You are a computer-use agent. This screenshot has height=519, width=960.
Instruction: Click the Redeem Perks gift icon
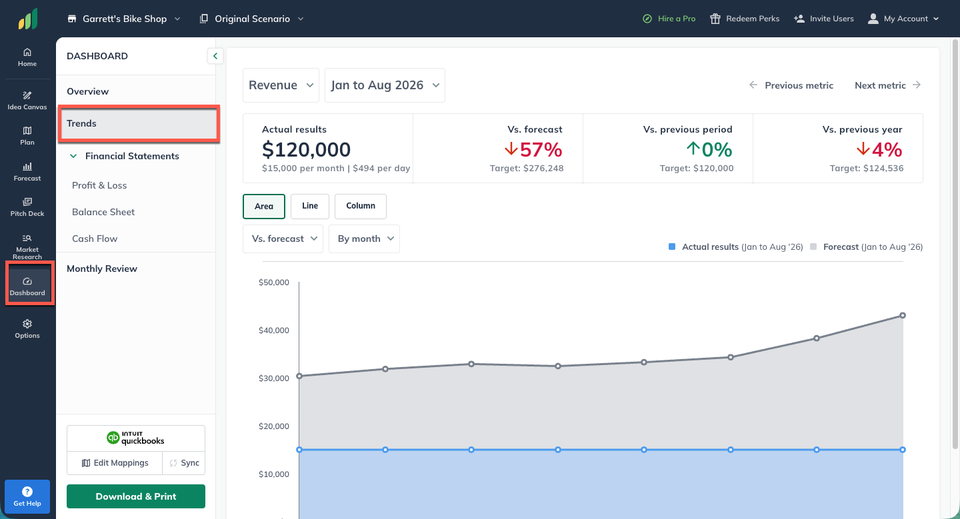pos(714,19)
